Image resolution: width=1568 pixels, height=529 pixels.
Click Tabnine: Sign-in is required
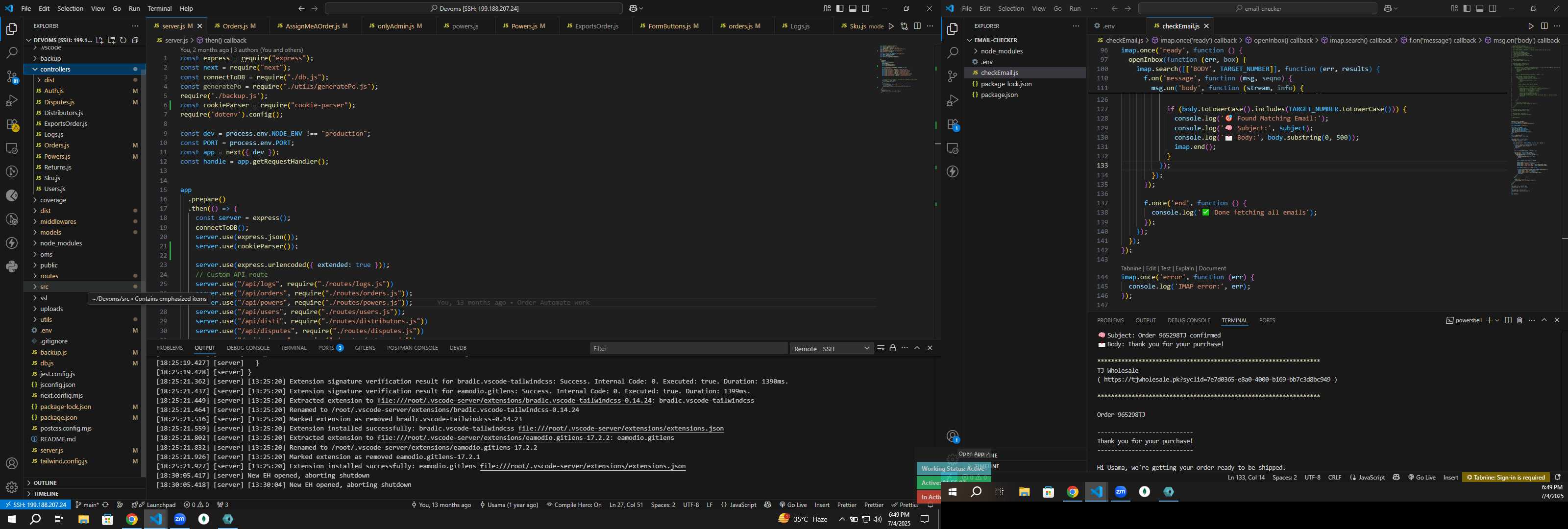[x=1506, y=478]
